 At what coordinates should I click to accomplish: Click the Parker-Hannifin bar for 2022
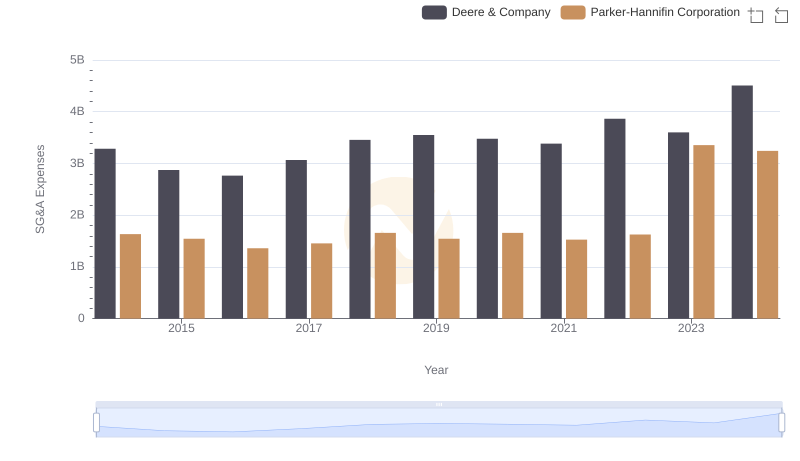pos(640,277)
